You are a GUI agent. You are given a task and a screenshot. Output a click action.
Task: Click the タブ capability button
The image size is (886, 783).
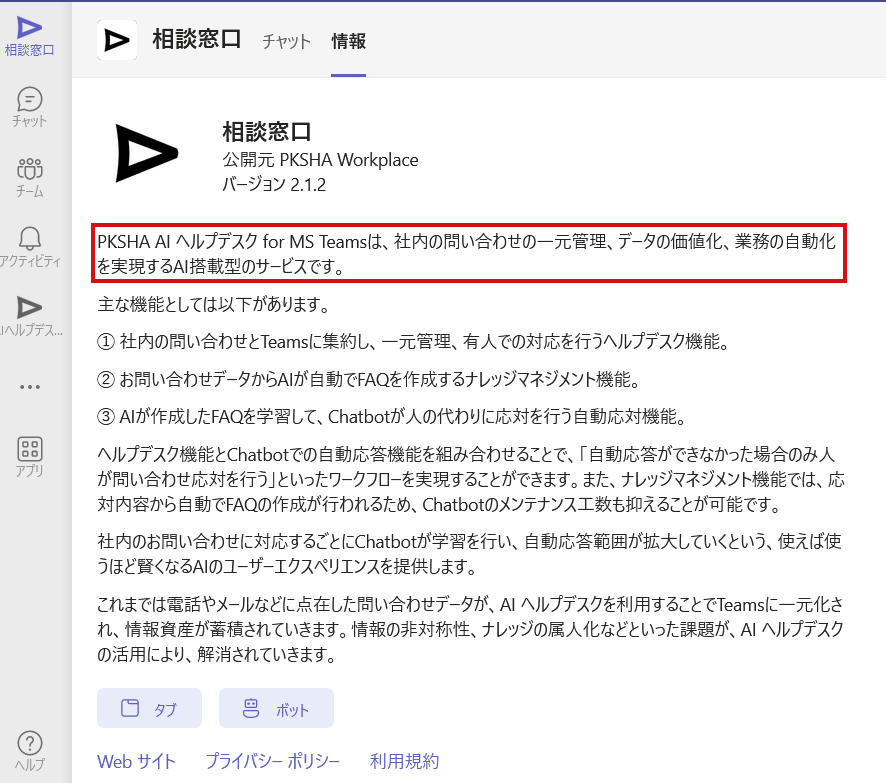[149, 708]
